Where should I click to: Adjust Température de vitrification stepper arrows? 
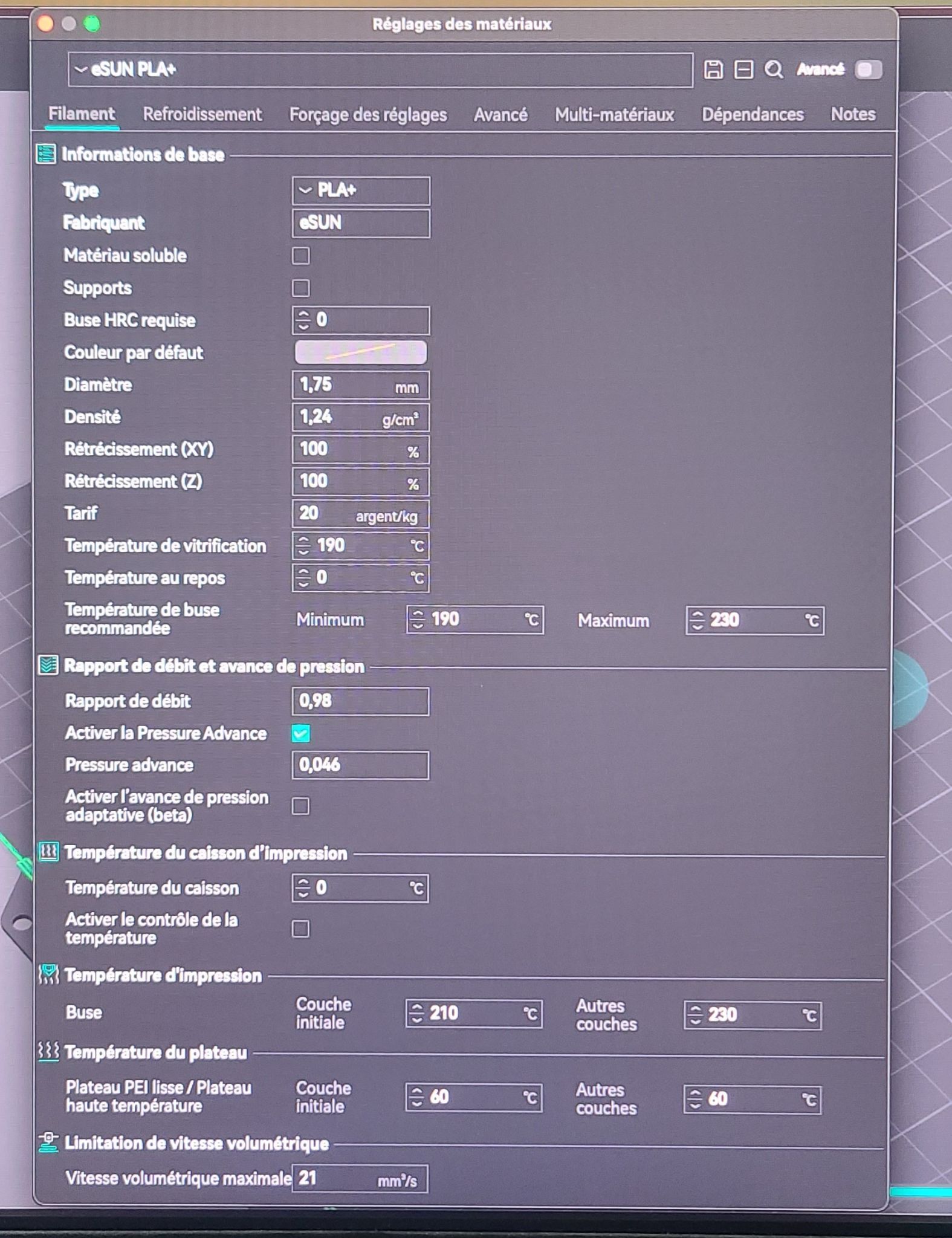303,546
